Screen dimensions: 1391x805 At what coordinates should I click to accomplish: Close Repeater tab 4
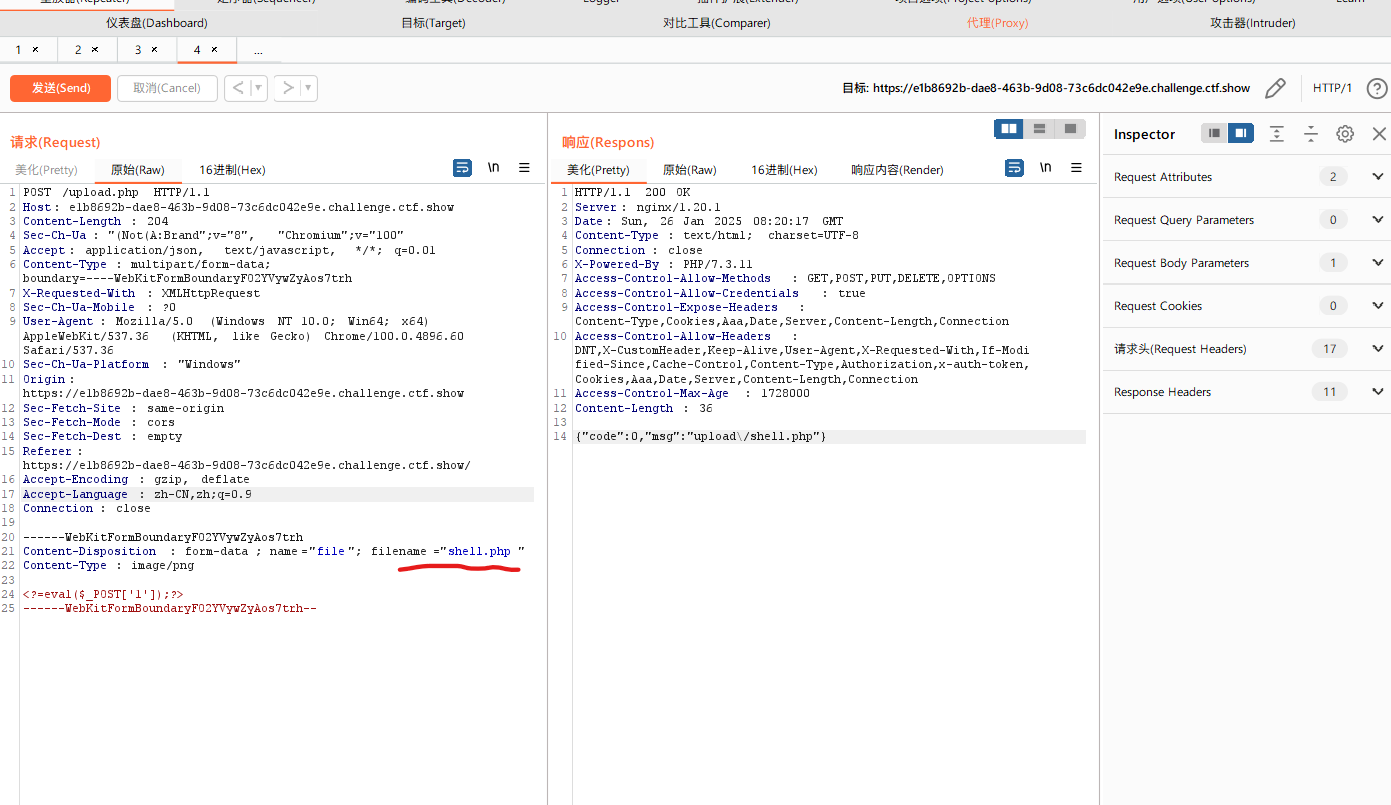[214, 49]
